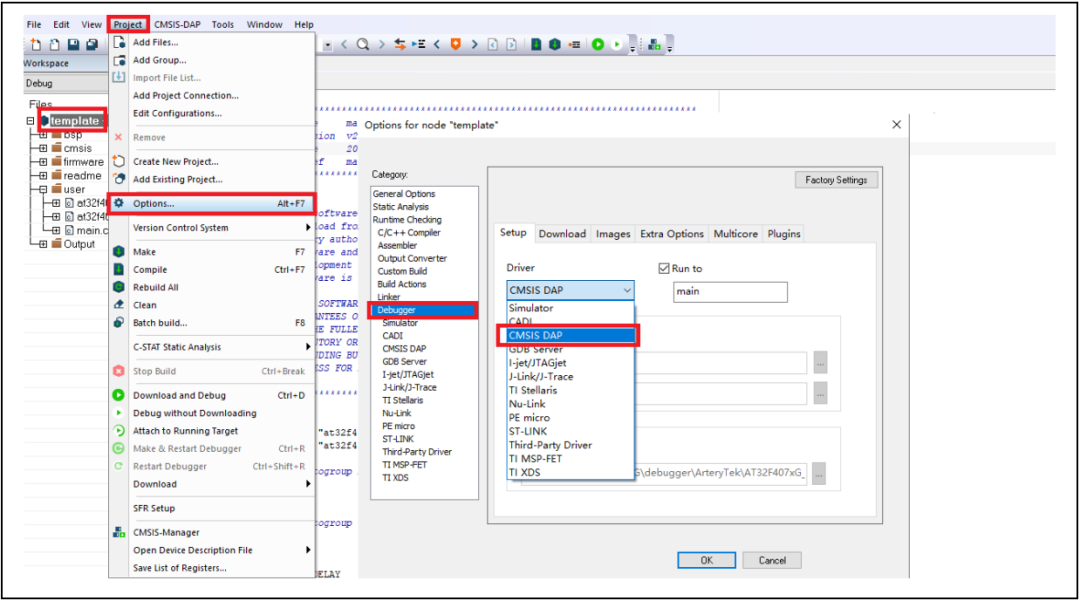This screenshot has height=601, width=1080.
Task: Switch to the Download tab
Action: (x=562, y=234)
